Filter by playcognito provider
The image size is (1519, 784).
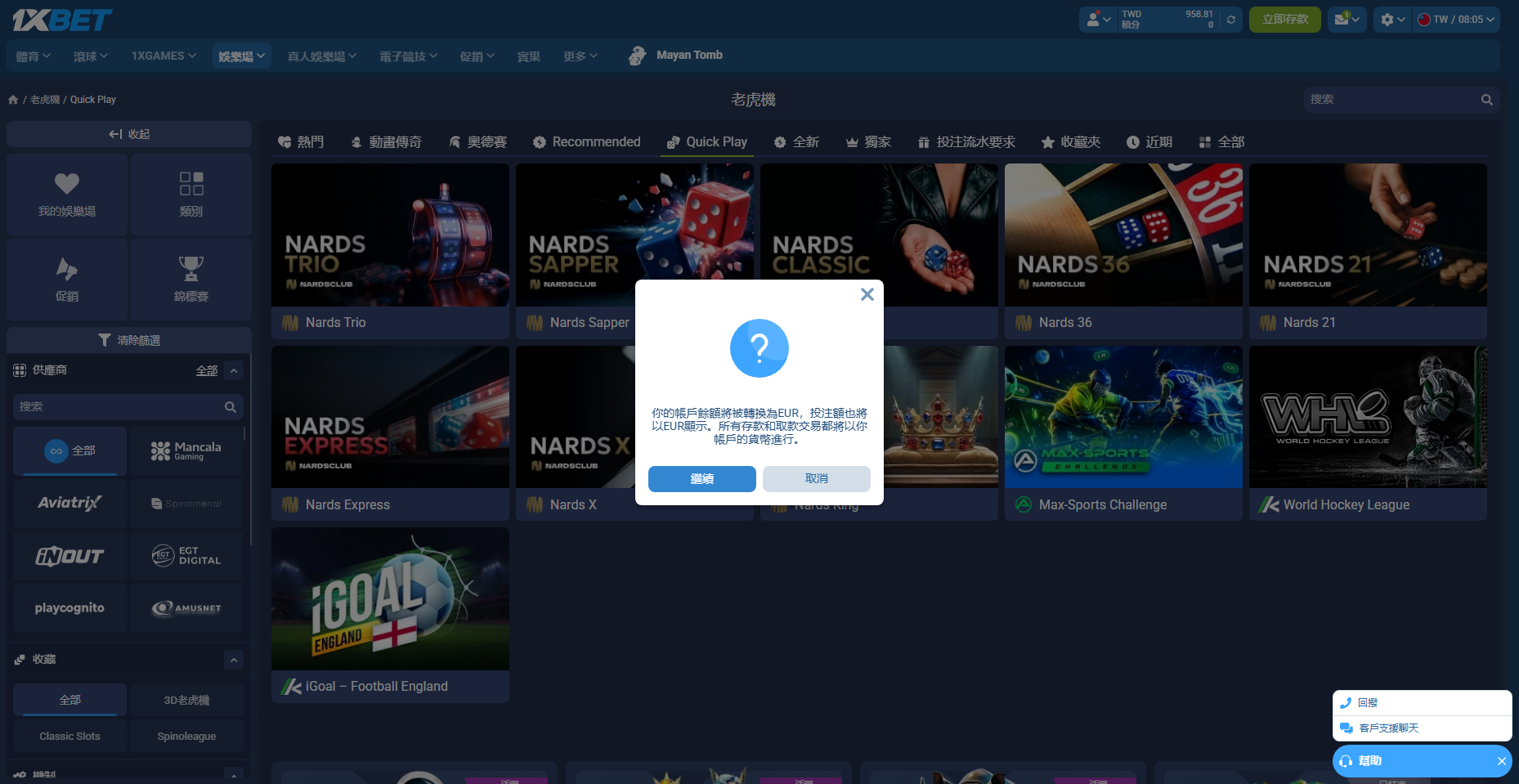click(70, 608)
